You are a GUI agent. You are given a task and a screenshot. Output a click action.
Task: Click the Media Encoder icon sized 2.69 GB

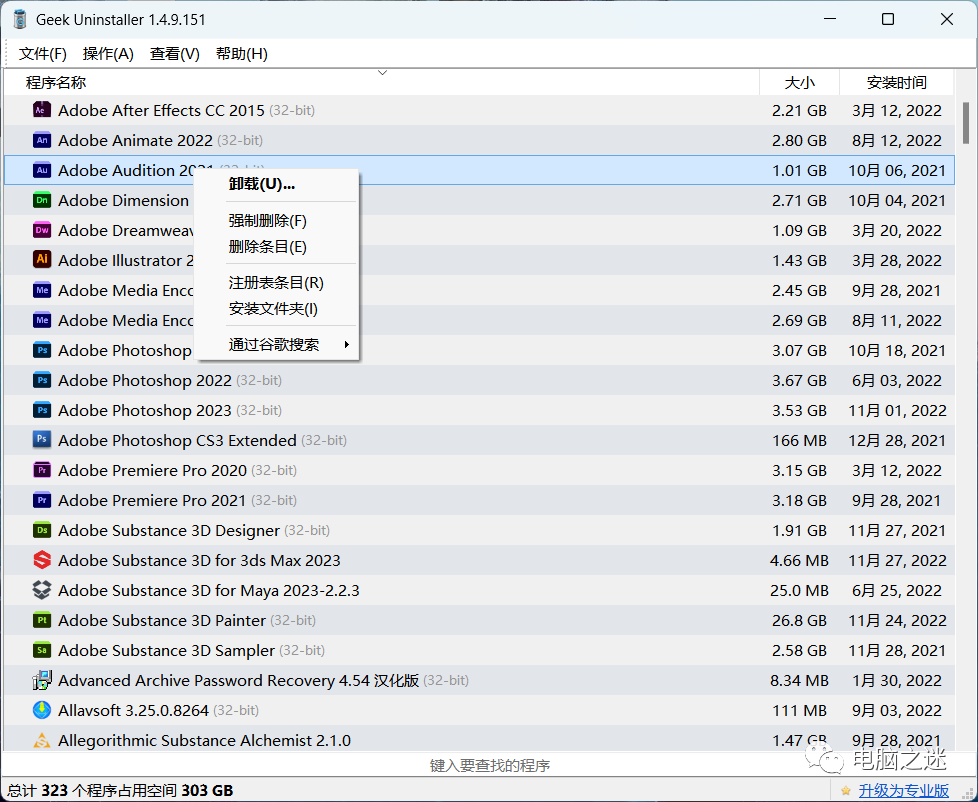coord(42,320)
